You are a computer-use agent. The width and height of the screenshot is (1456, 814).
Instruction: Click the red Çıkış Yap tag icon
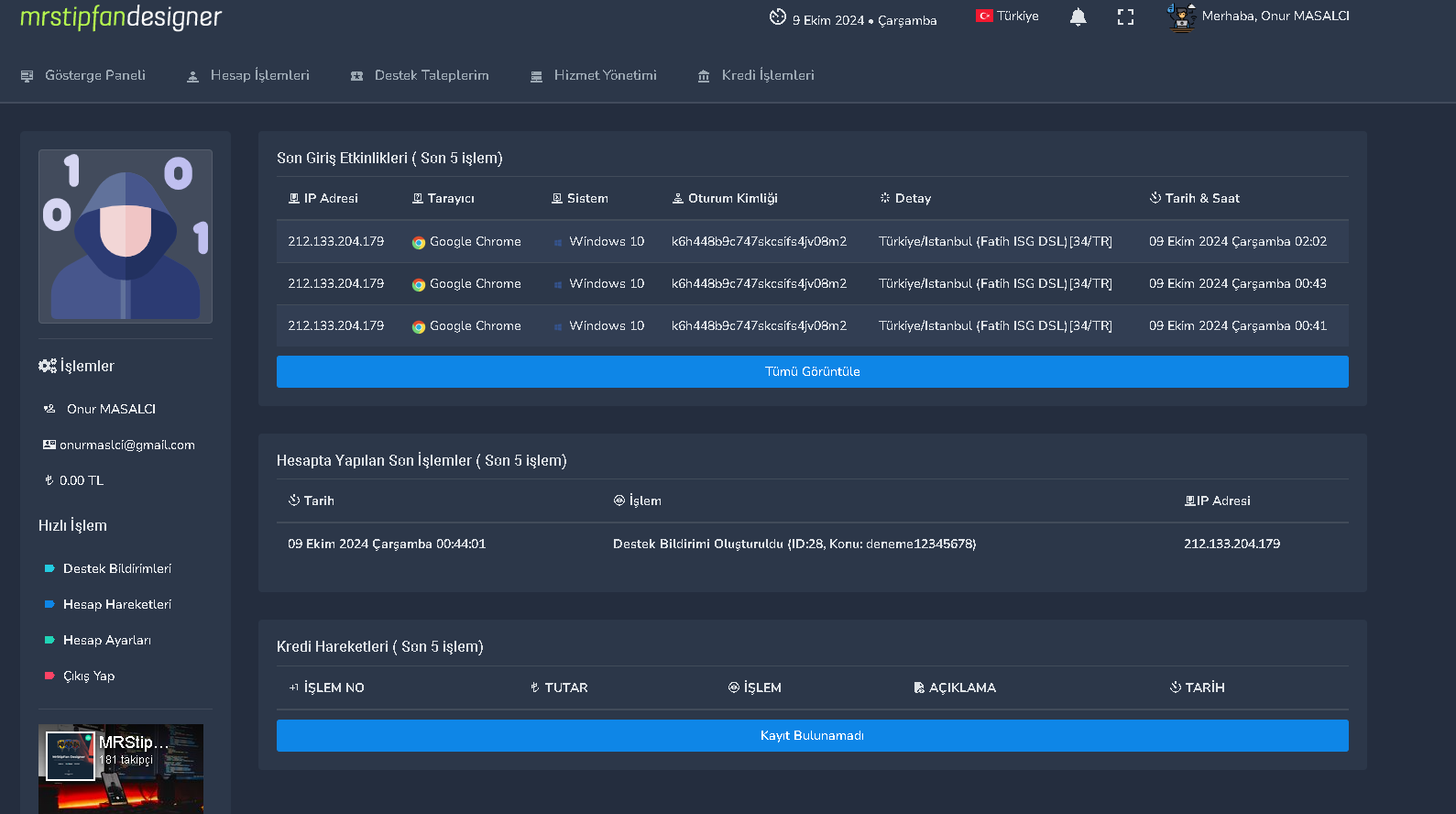[49, 676]
